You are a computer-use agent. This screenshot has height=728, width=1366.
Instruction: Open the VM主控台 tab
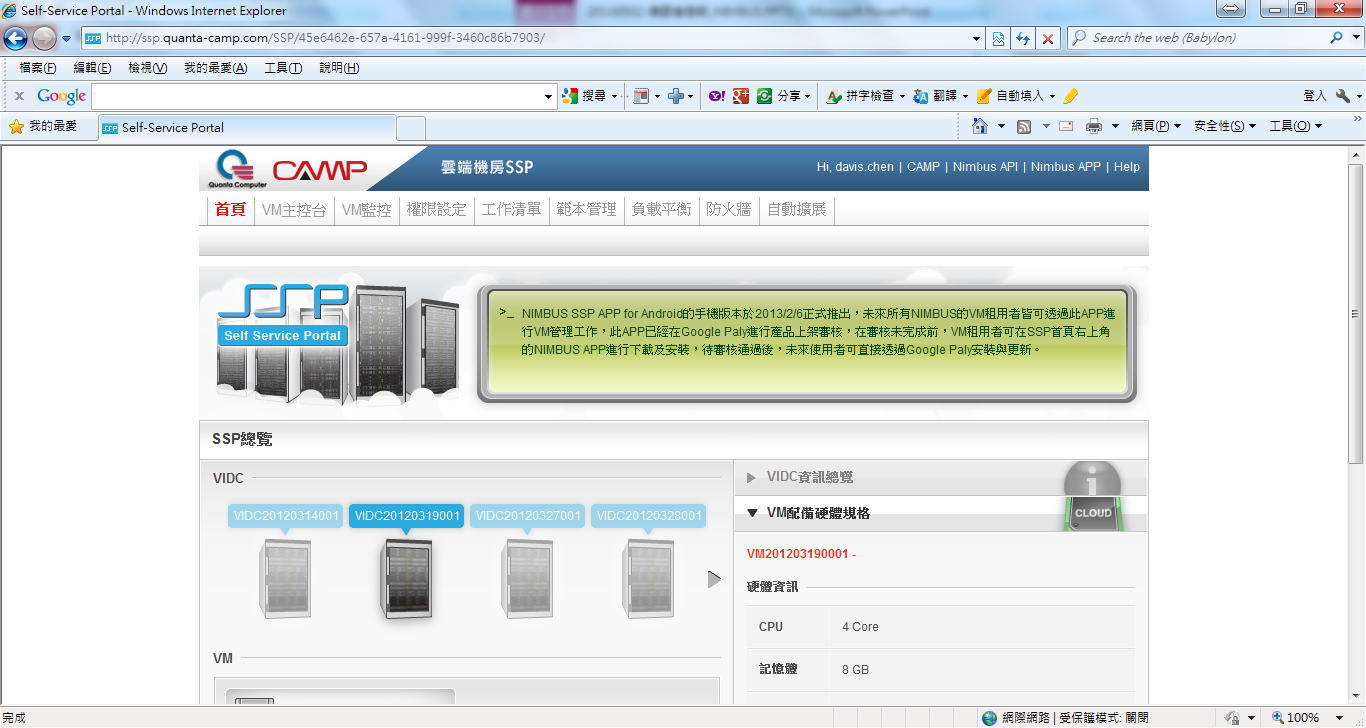pos(294,210)
